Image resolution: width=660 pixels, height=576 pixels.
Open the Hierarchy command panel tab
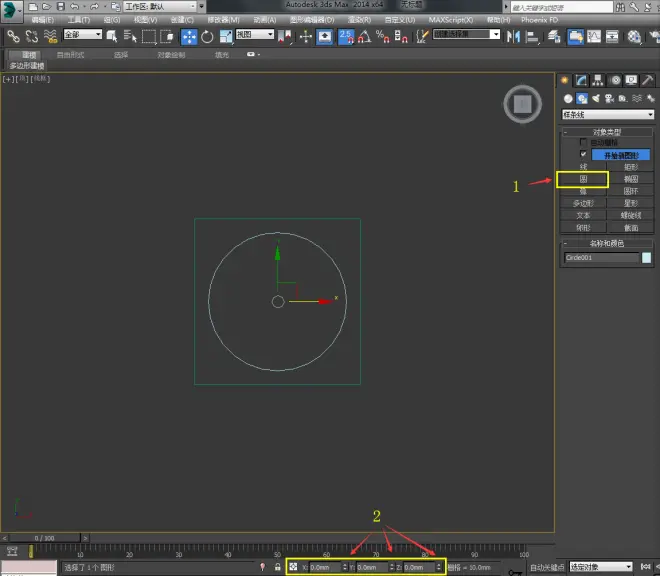pos(598,80)
